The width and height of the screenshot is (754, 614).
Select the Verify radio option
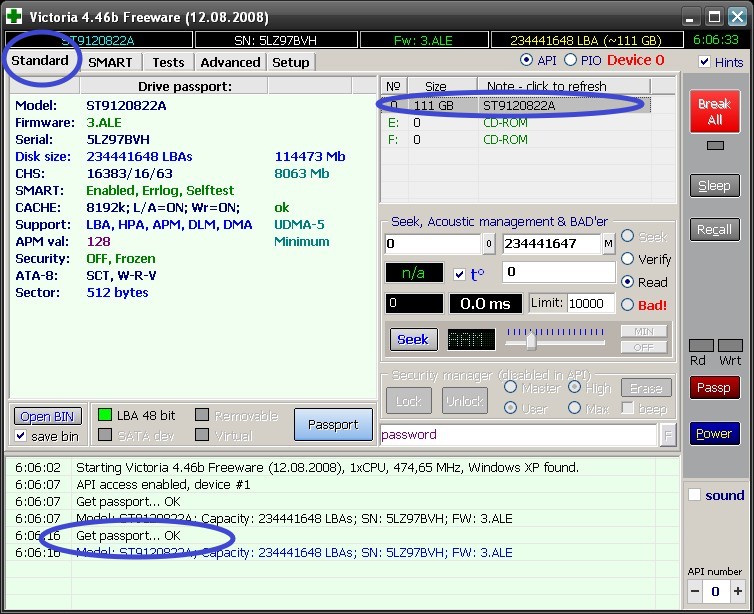628,259
